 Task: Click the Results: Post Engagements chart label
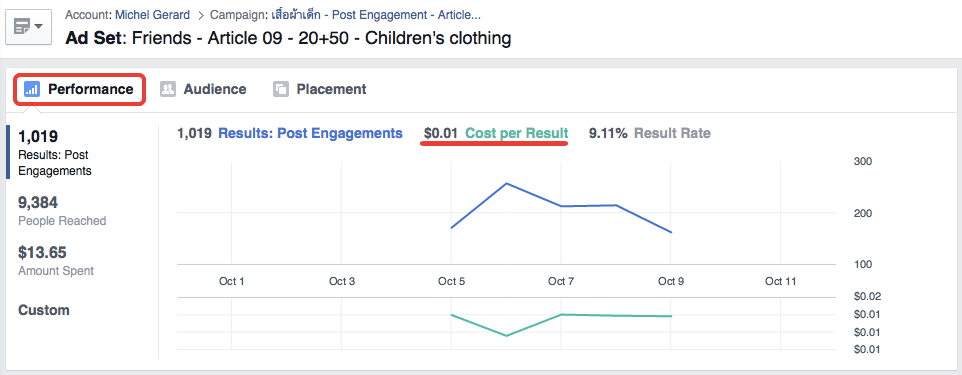pyautogui.click(x=310, y=133)
